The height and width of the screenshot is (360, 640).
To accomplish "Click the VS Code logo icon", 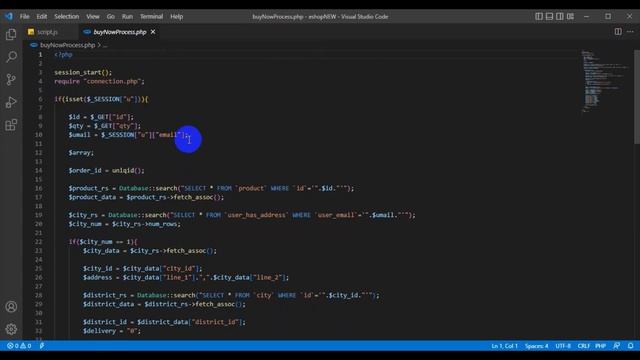I will tap(9, 16).
